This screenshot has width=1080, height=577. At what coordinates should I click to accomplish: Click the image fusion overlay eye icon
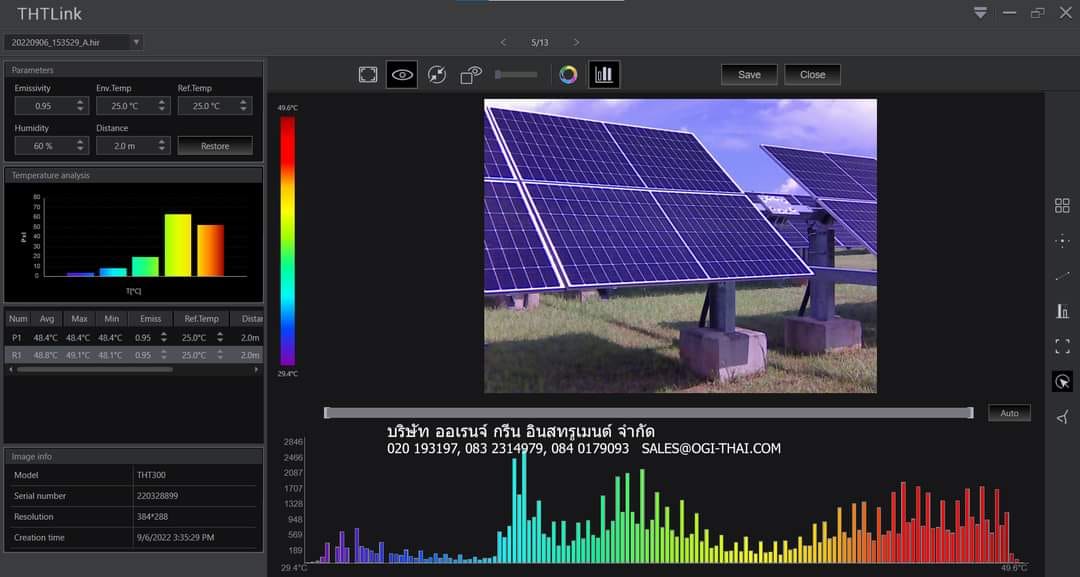coord(471,75)
